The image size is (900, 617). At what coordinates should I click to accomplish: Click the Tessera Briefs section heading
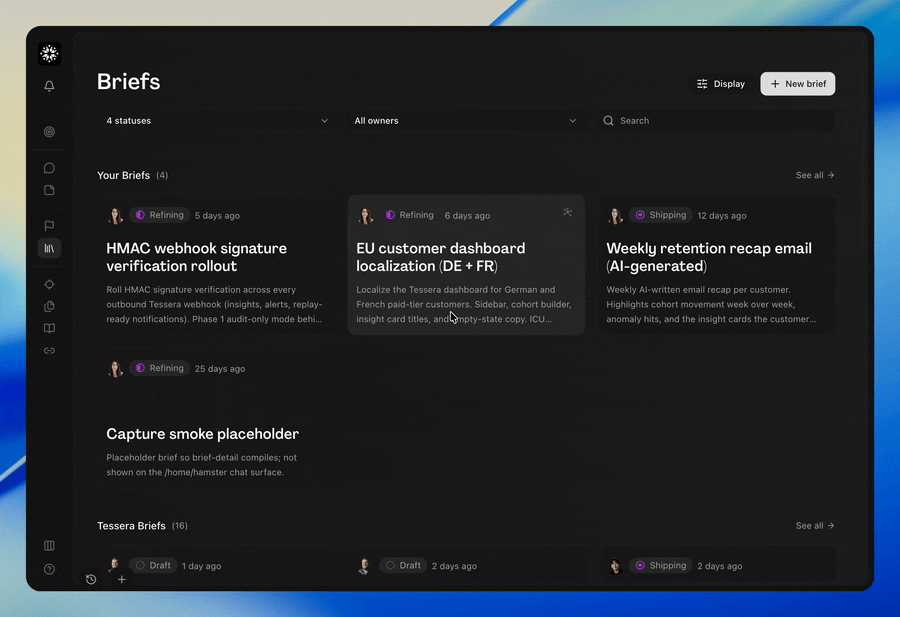[131, 526]
